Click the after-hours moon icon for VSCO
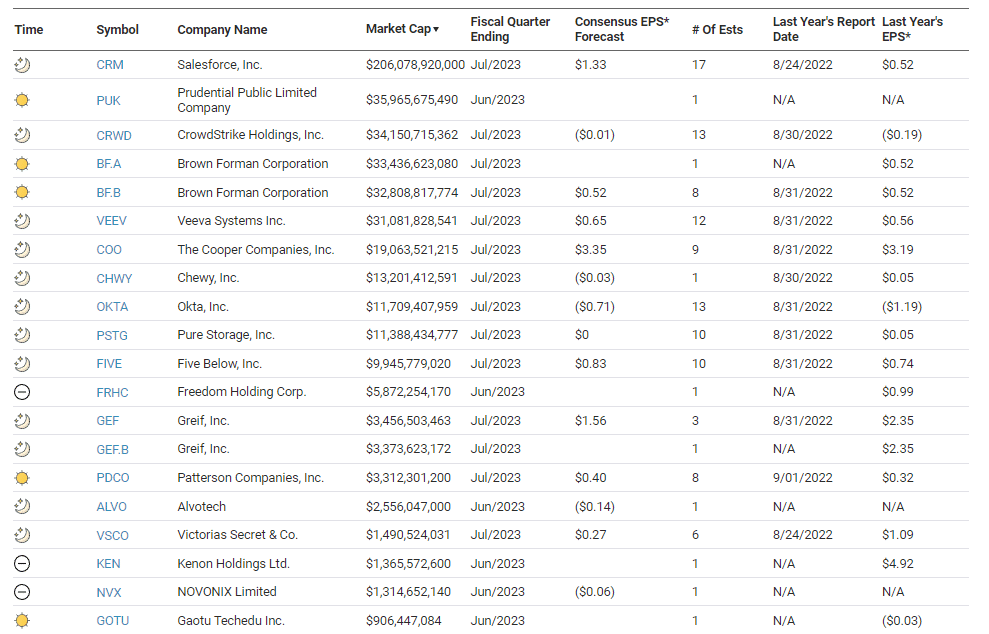The image size is (989, 634). click(x=22, y=536)
